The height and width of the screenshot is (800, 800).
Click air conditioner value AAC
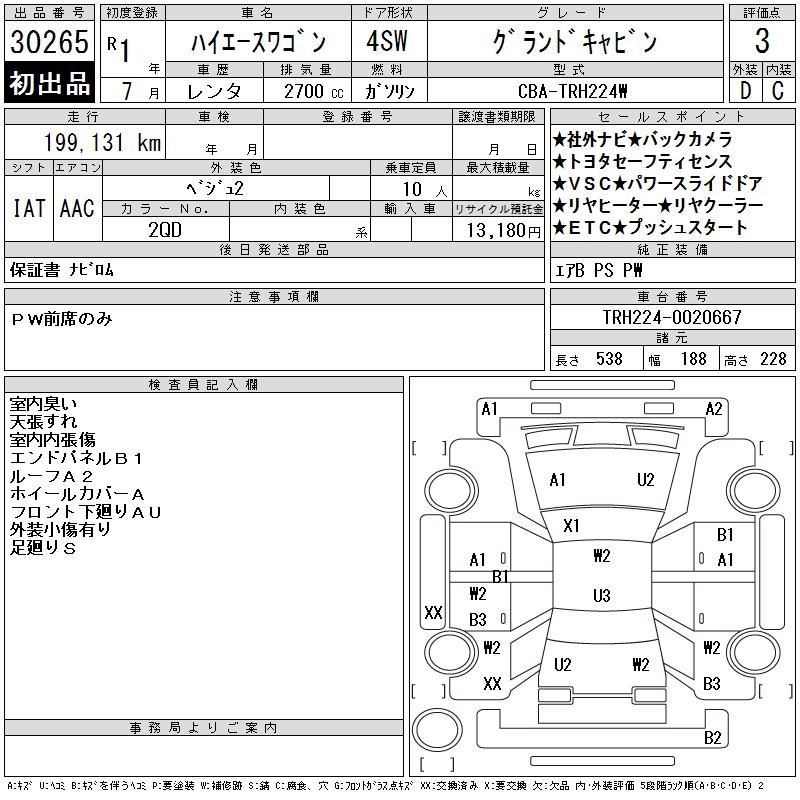coord(77,208)
